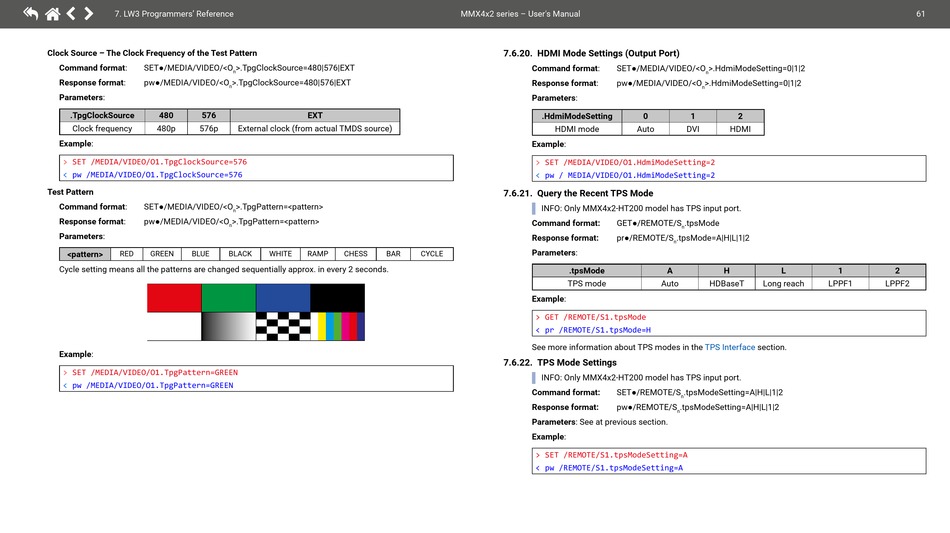This screenshot has height=533, width=950.
Task: Click the grayscale ramp test pattern image
Action: coord(228,326)
